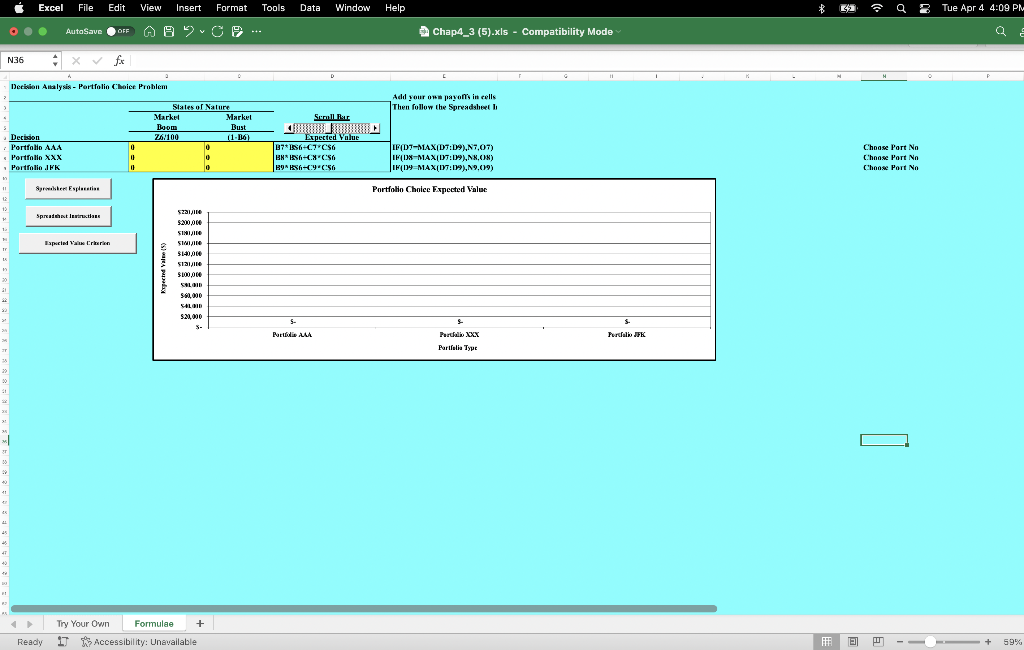Screen dimensions: 1024x650
Task: Click the Wi-Fi icon in the menu bar
Action: 876,8
